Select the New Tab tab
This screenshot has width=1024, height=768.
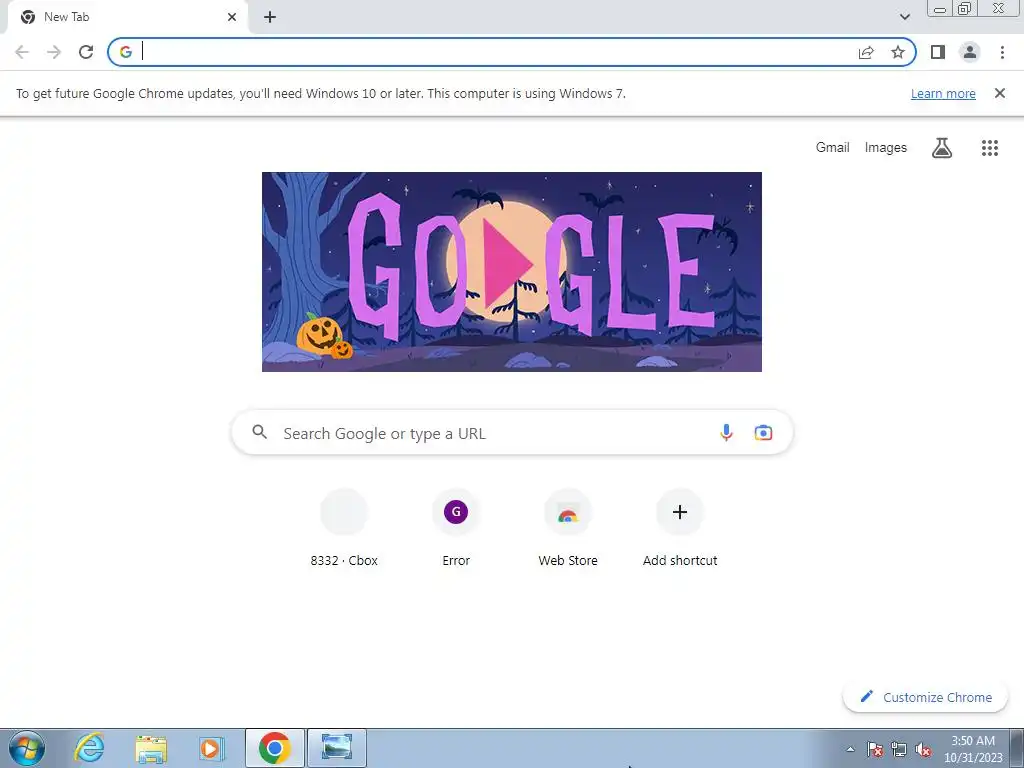pyautogui.click(x=127, y=17)
